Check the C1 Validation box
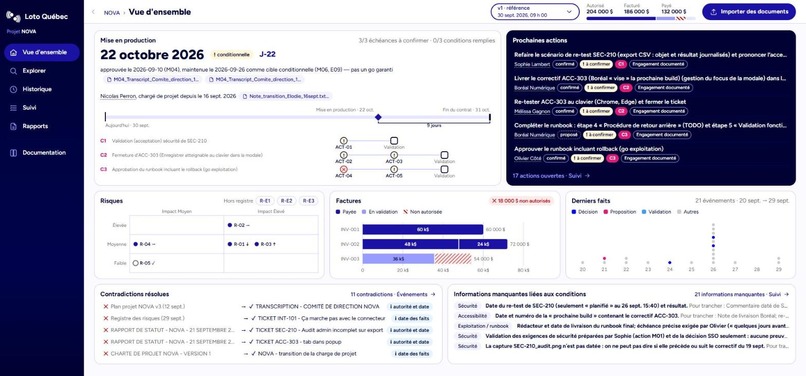Screen dimensions: 806x376 (394, 140)
